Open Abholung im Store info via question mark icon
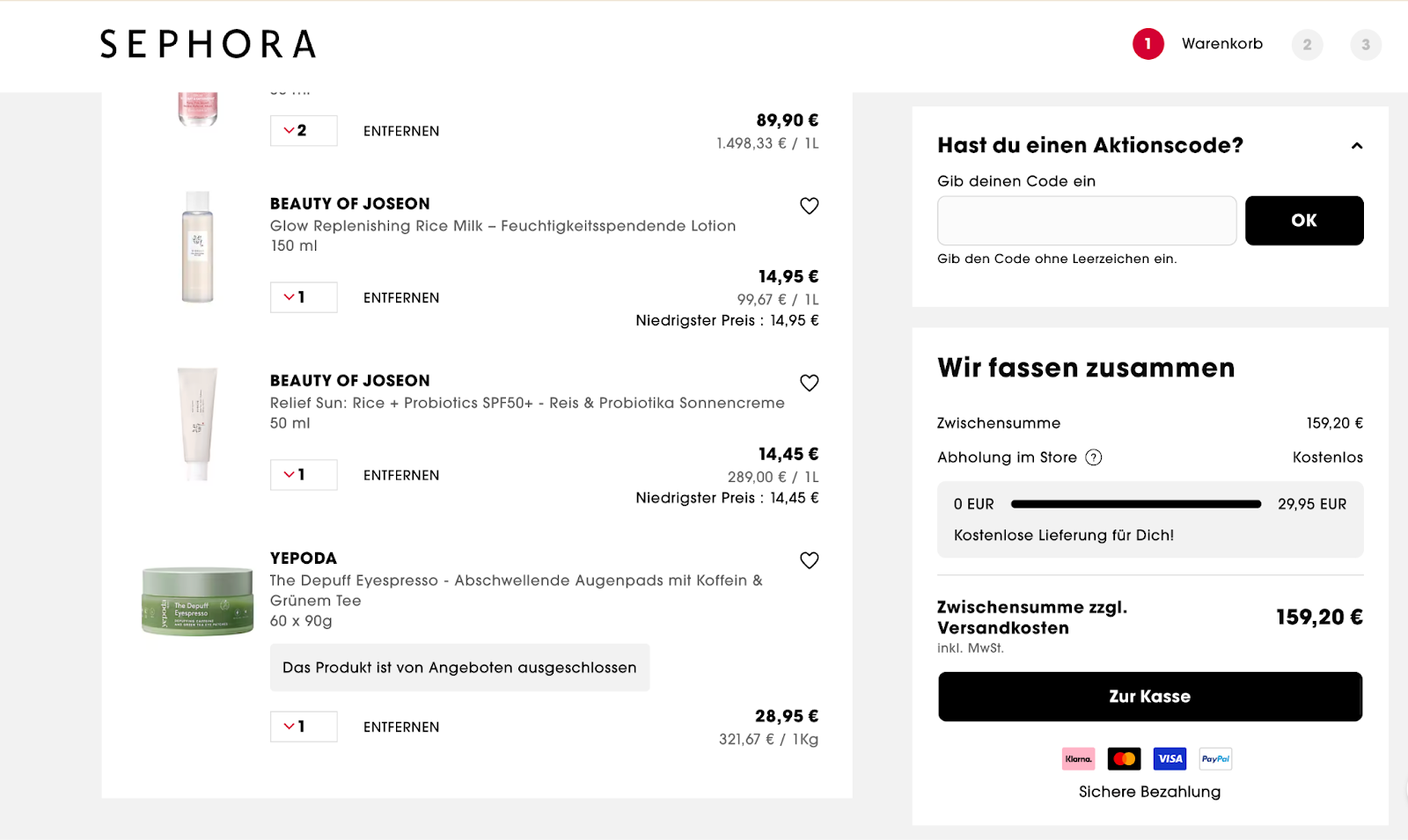Viewport: 1408px width, 840px height. [1094, 457]
